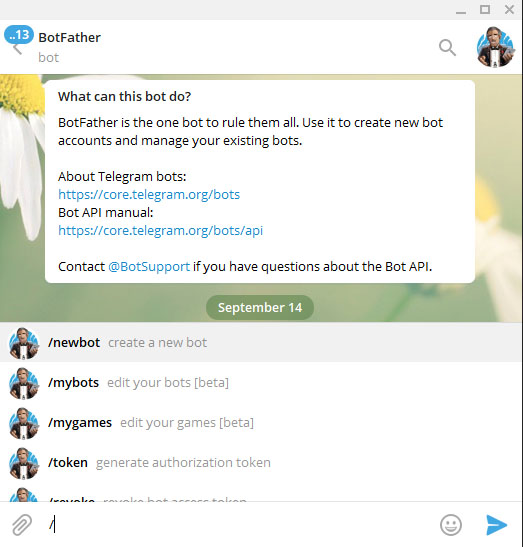Screen dimensions: 523x547
Task: Click the avatar beside /mybots command
Action: click(x=24, y=382)
